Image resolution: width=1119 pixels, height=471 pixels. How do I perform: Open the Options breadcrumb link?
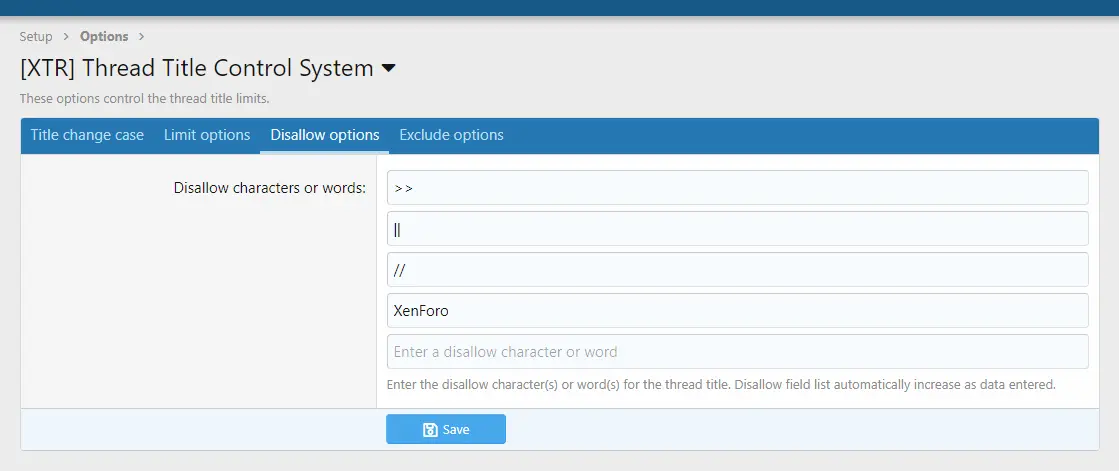104,36
